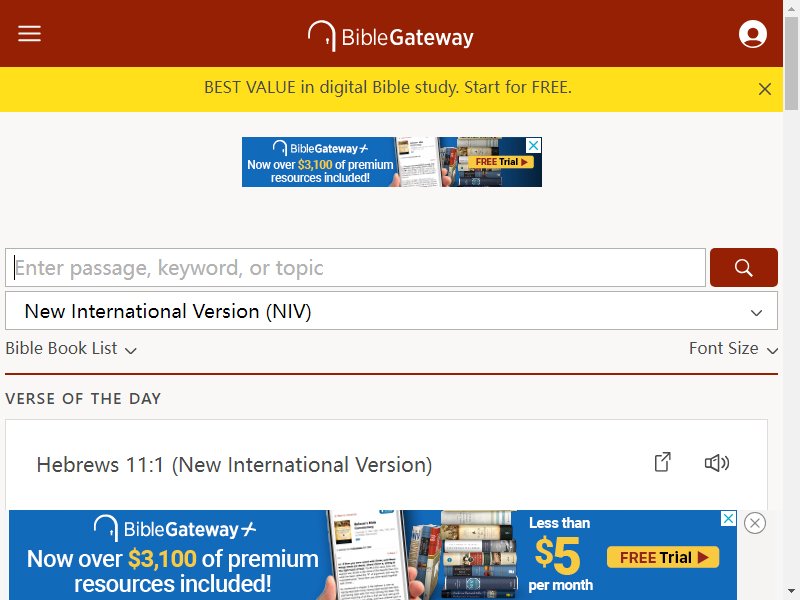
Task: Close the top BibleGateway+ ad with AdChoices X
Action: point(533,145)
